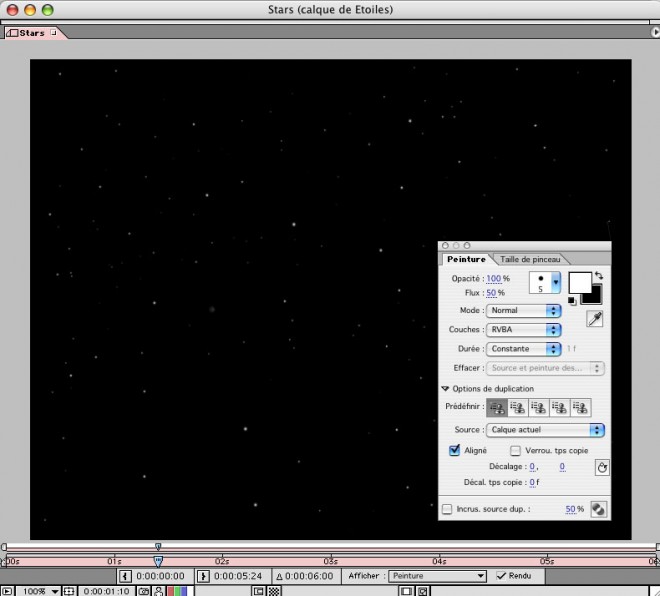
Task: Enable Verrou. tps copie checkbox
Action: click(516, 451)
